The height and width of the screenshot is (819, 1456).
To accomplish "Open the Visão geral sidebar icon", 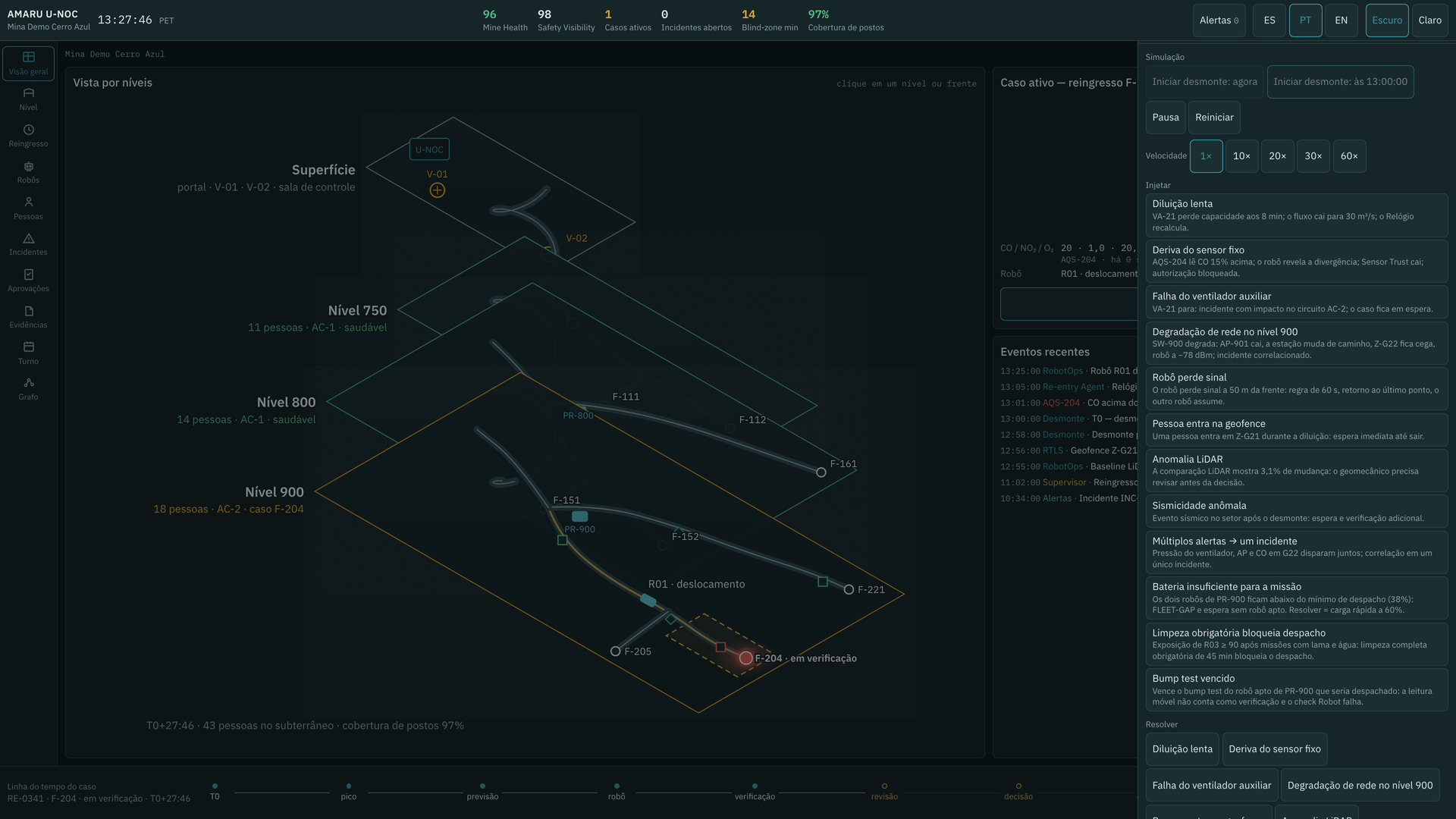I will click(x=28, y=63).
